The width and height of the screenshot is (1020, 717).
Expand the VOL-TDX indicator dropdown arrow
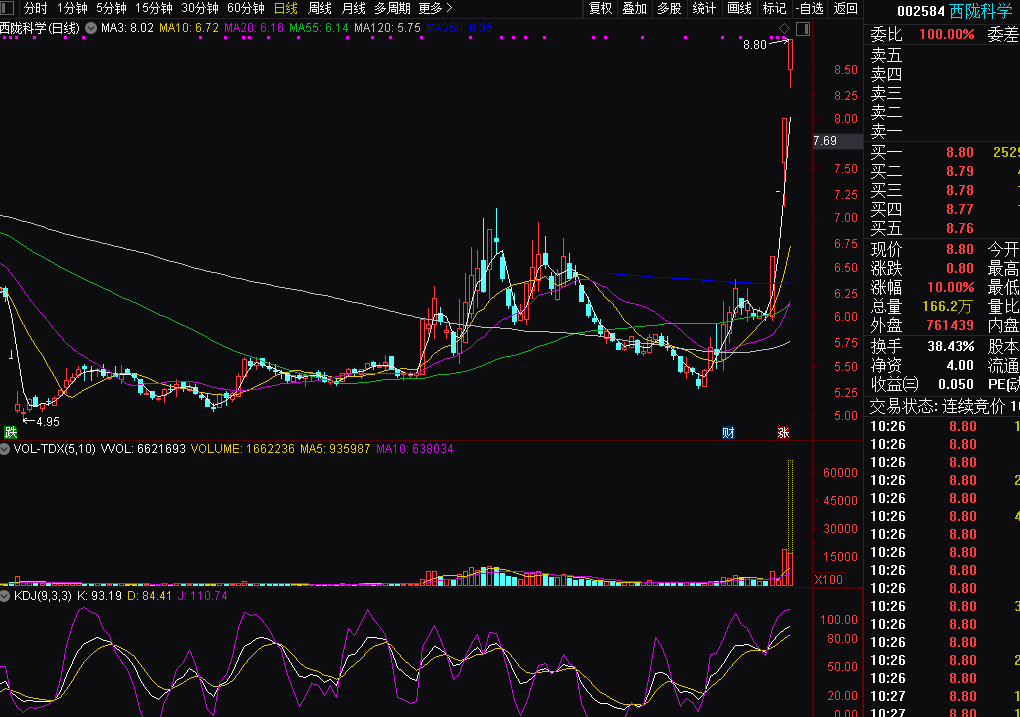coord(6,449)
